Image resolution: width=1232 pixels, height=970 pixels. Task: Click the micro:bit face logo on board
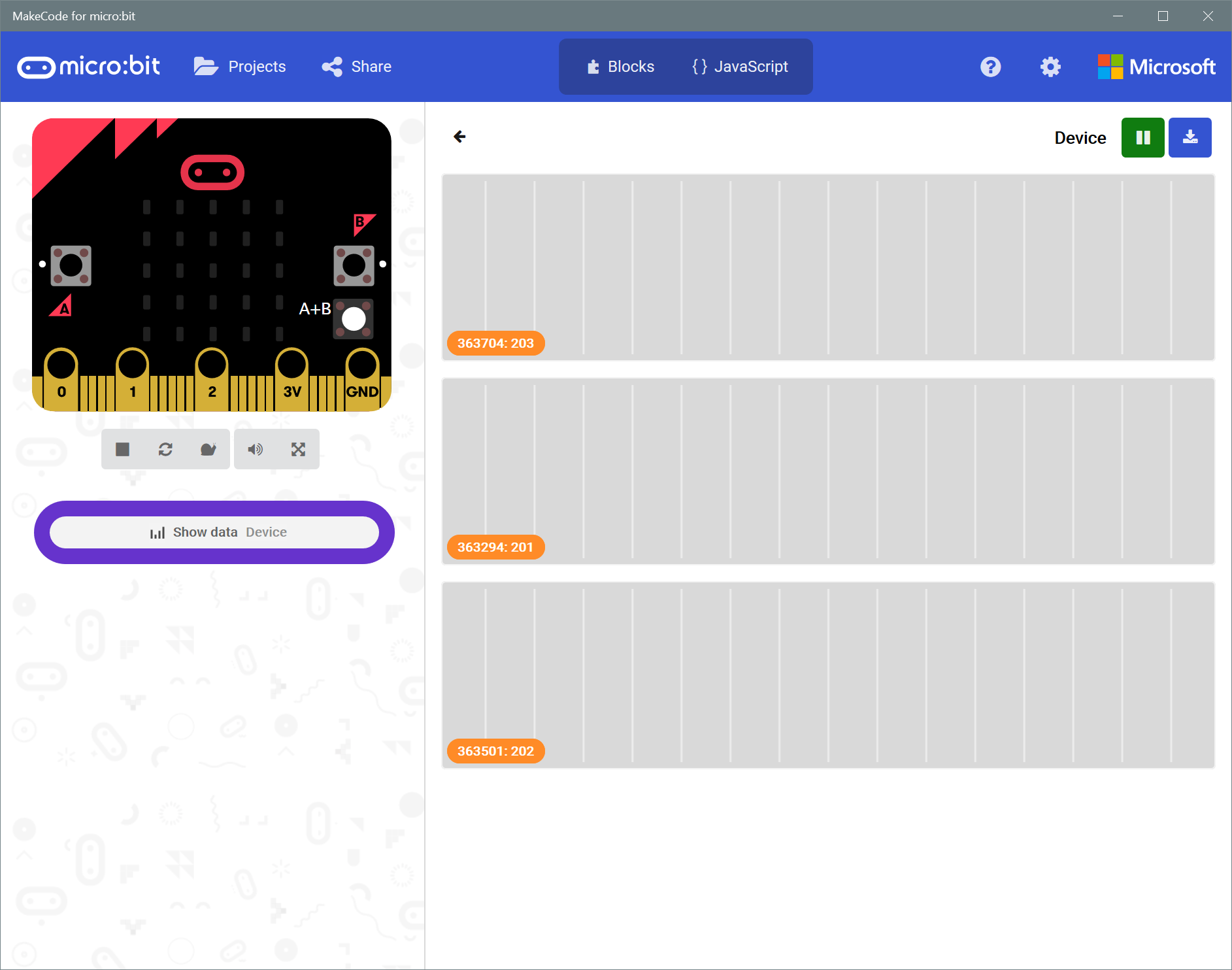(x=212, y=173)
